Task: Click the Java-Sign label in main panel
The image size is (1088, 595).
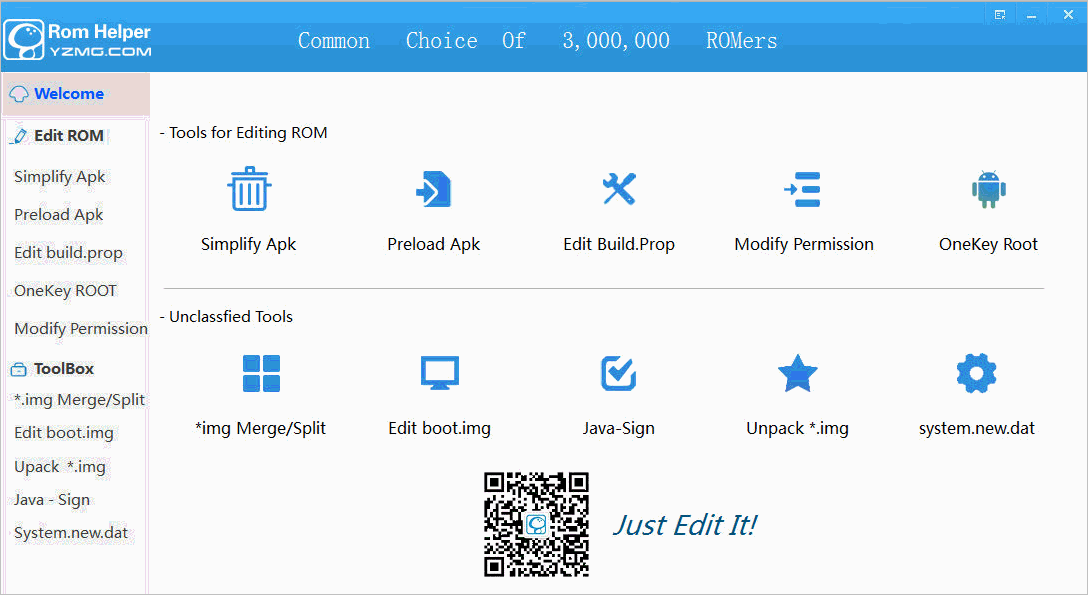Action: (x=618, y=429)
